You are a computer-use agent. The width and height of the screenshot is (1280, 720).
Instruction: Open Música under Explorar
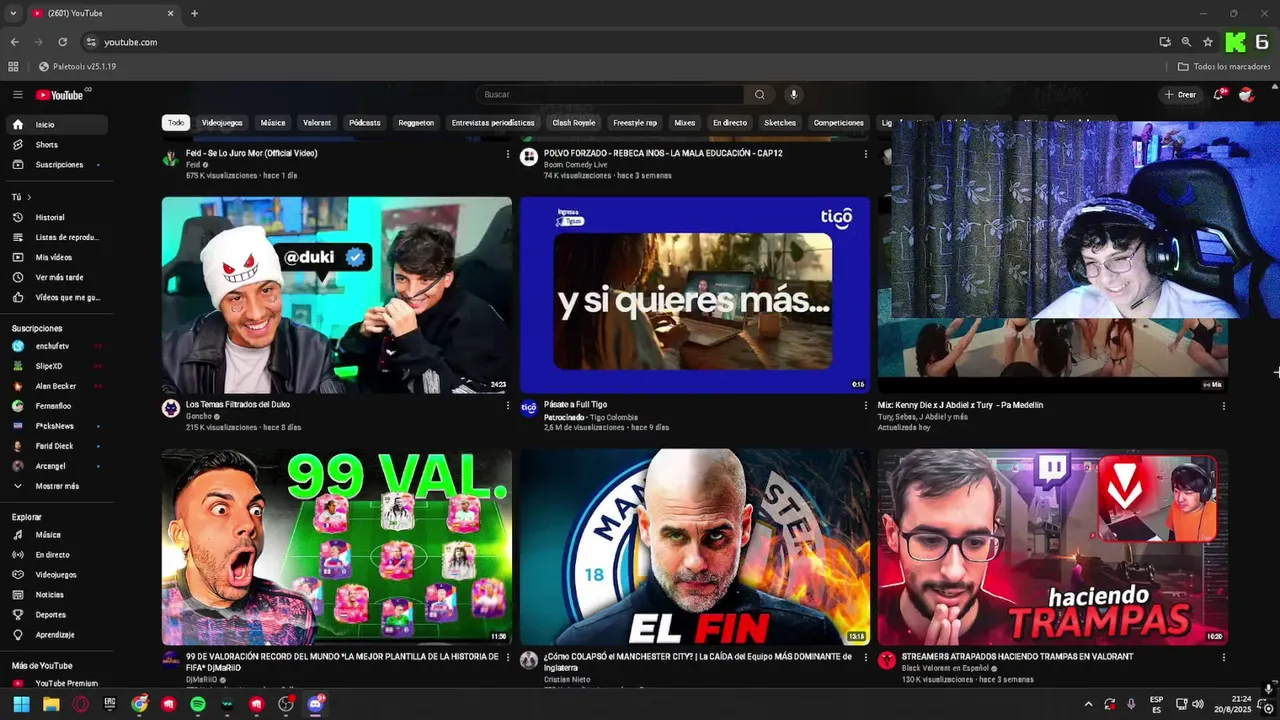point(57,535)
